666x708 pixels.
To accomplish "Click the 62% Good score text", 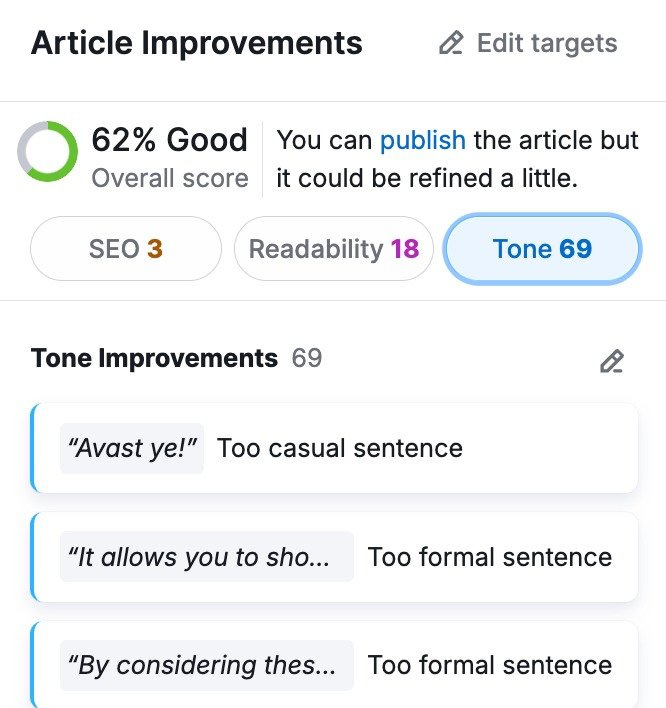I will (x=169, y=140).
